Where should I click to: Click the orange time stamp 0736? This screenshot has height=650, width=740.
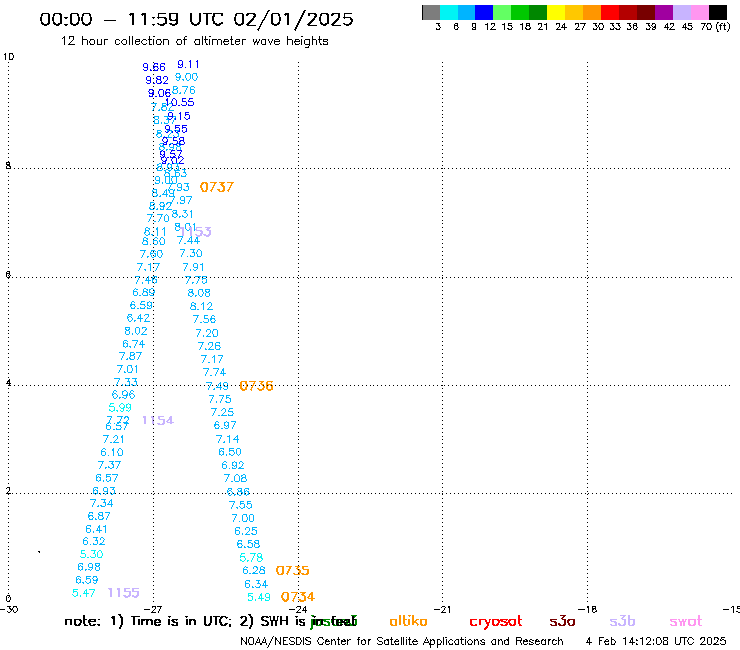tap(256, 386)
